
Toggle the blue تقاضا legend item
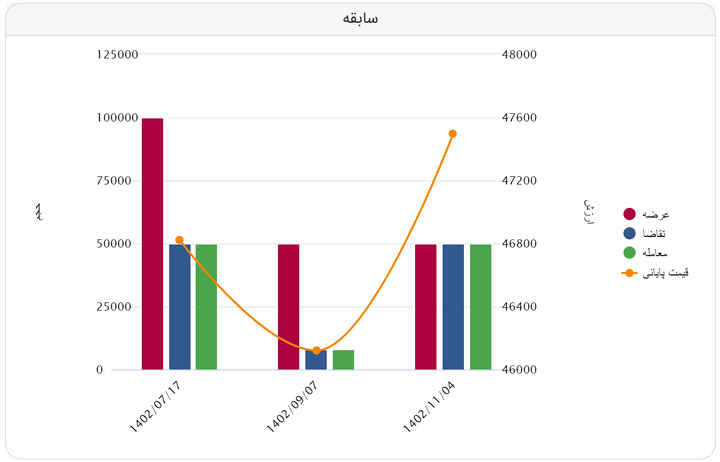644,233
